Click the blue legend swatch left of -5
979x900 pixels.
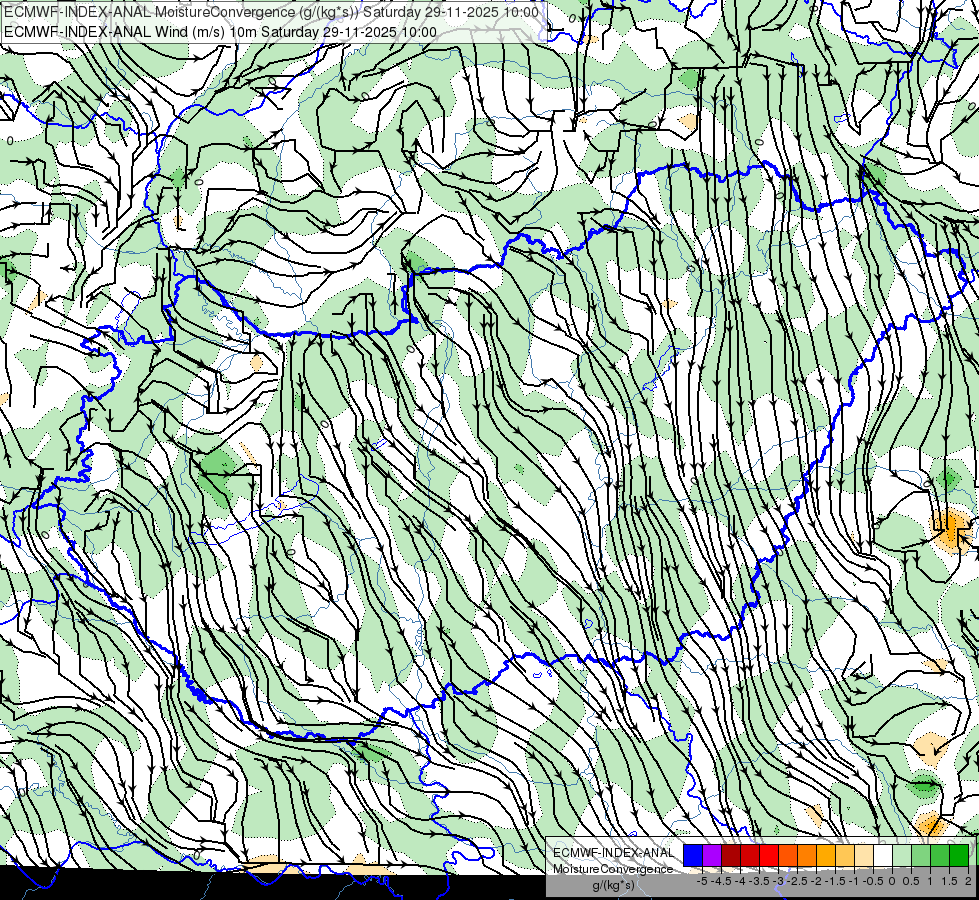click(693, 856)
